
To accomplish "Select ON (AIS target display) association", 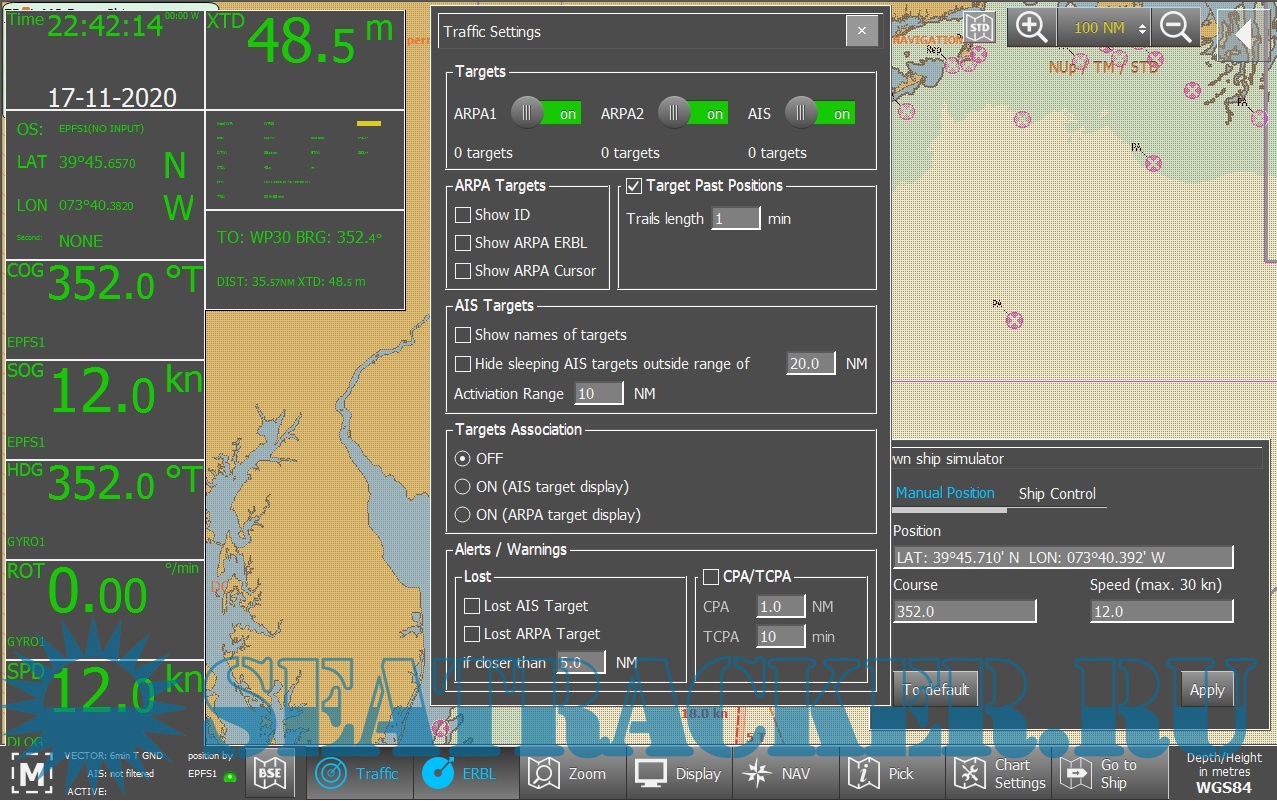I will 462,487.
